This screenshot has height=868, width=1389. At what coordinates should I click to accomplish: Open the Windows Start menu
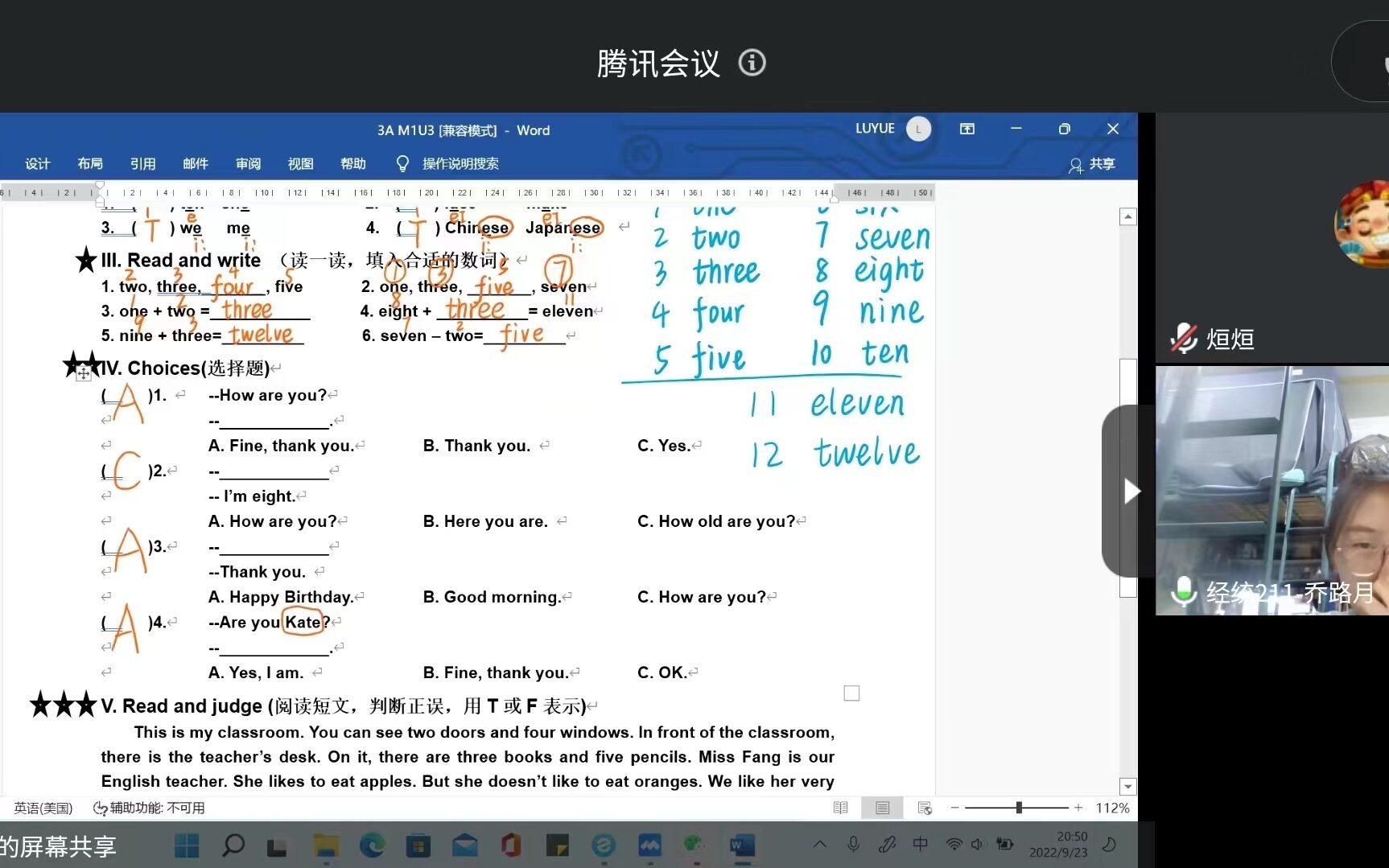(x=187, y=845)
